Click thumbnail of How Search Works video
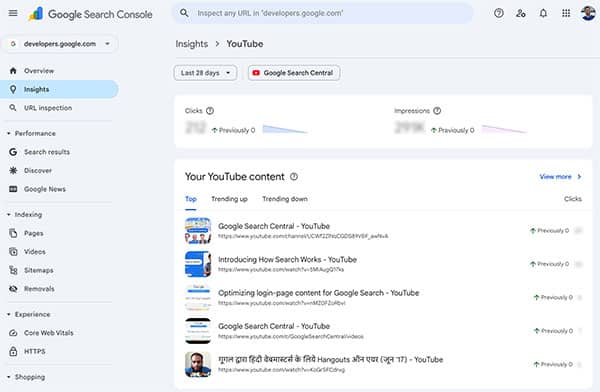Image resolution: width=600 pixels, height=392 pixels. [198, 264]
